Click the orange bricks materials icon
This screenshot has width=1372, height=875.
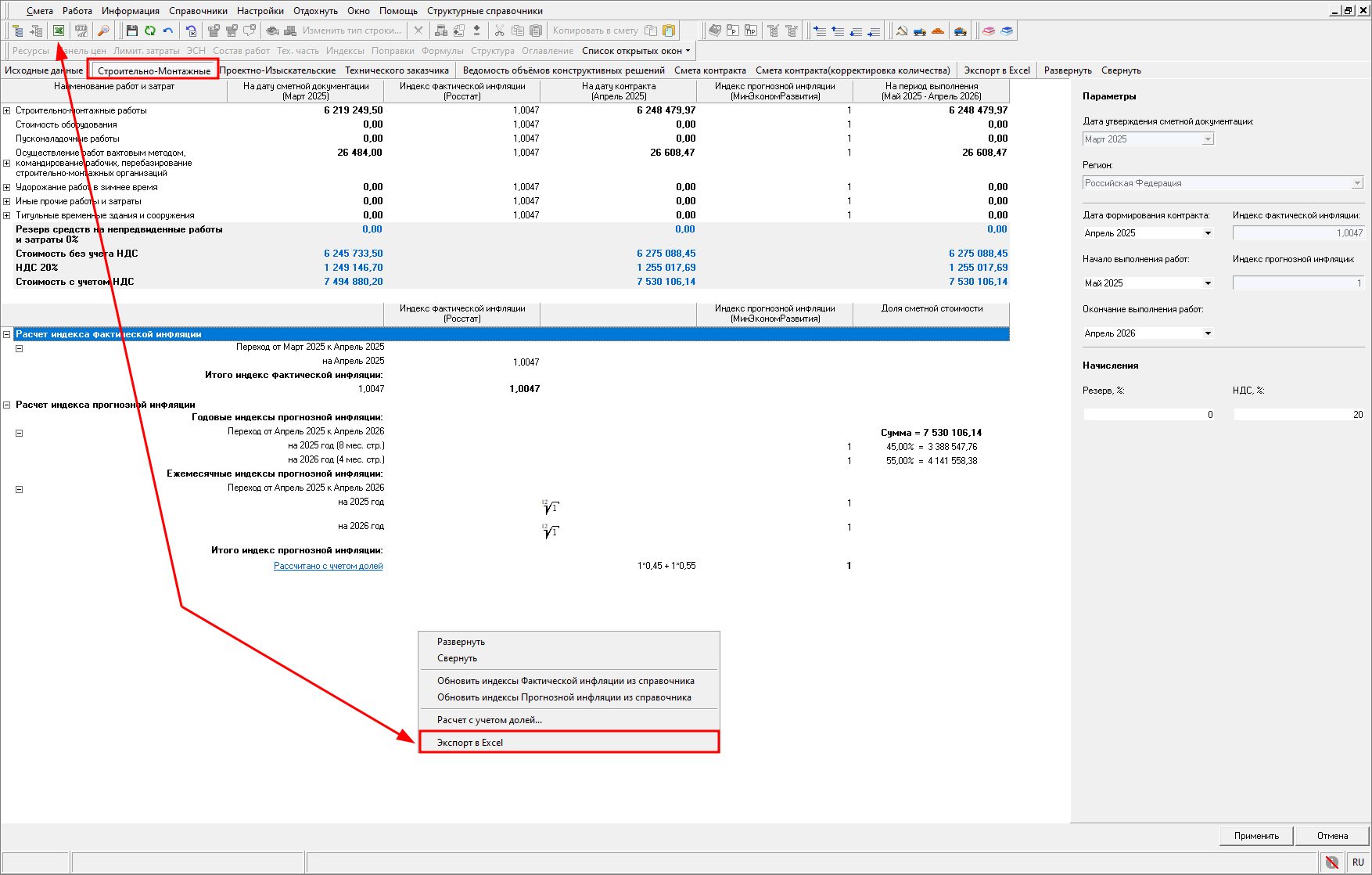938,31
